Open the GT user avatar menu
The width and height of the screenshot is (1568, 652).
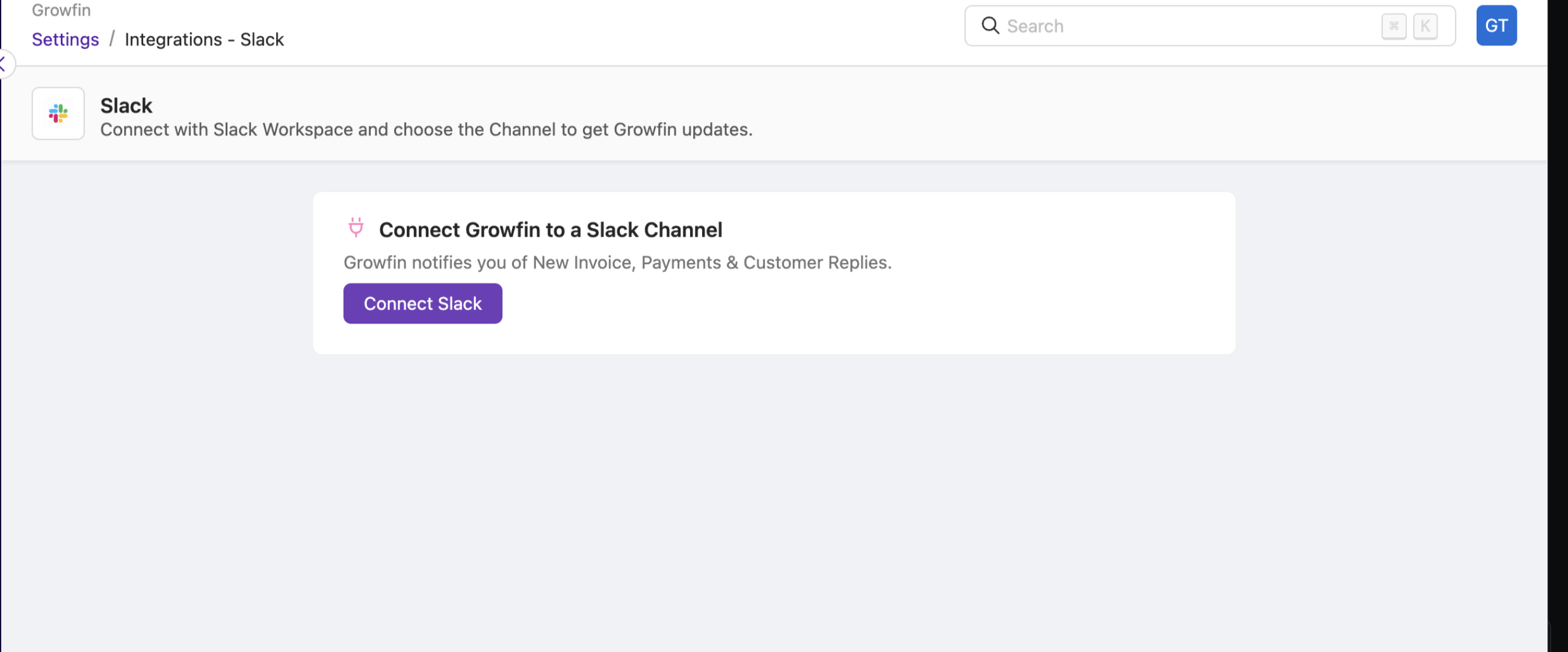1496,25
